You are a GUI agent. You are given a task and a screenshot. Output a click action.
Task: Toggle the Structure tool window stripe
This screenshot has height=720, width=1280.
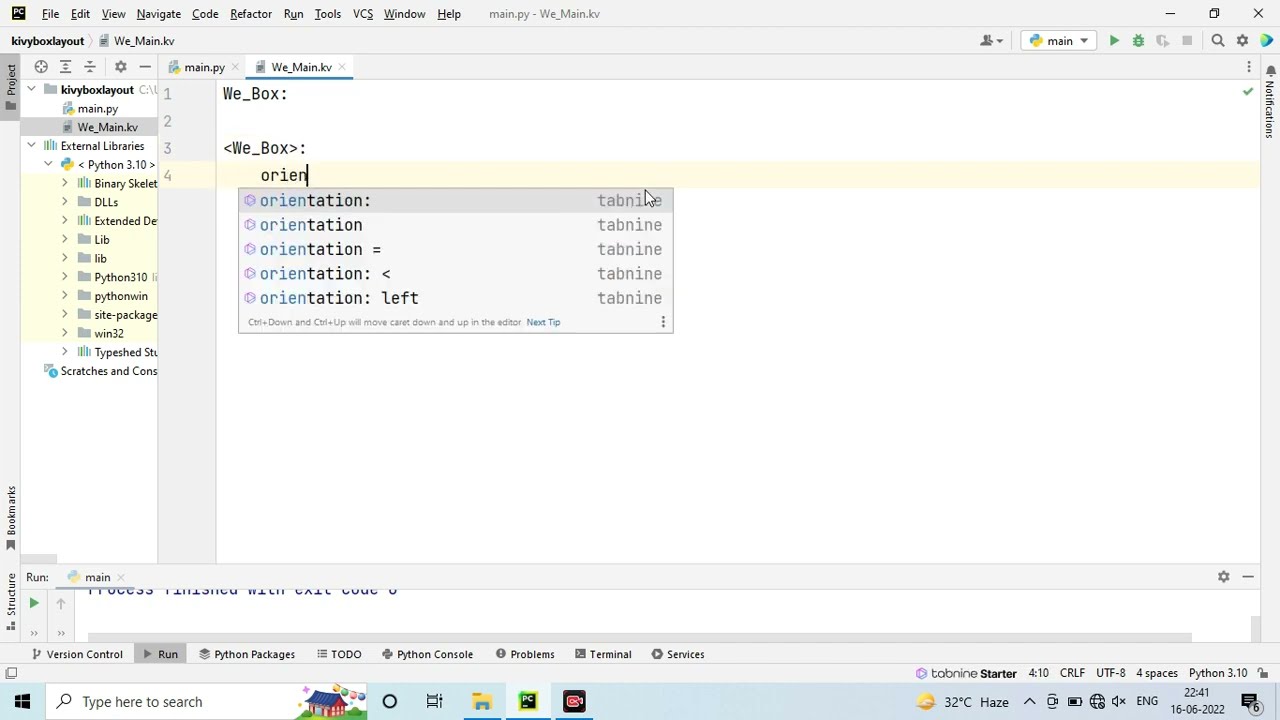coord(11,600)
